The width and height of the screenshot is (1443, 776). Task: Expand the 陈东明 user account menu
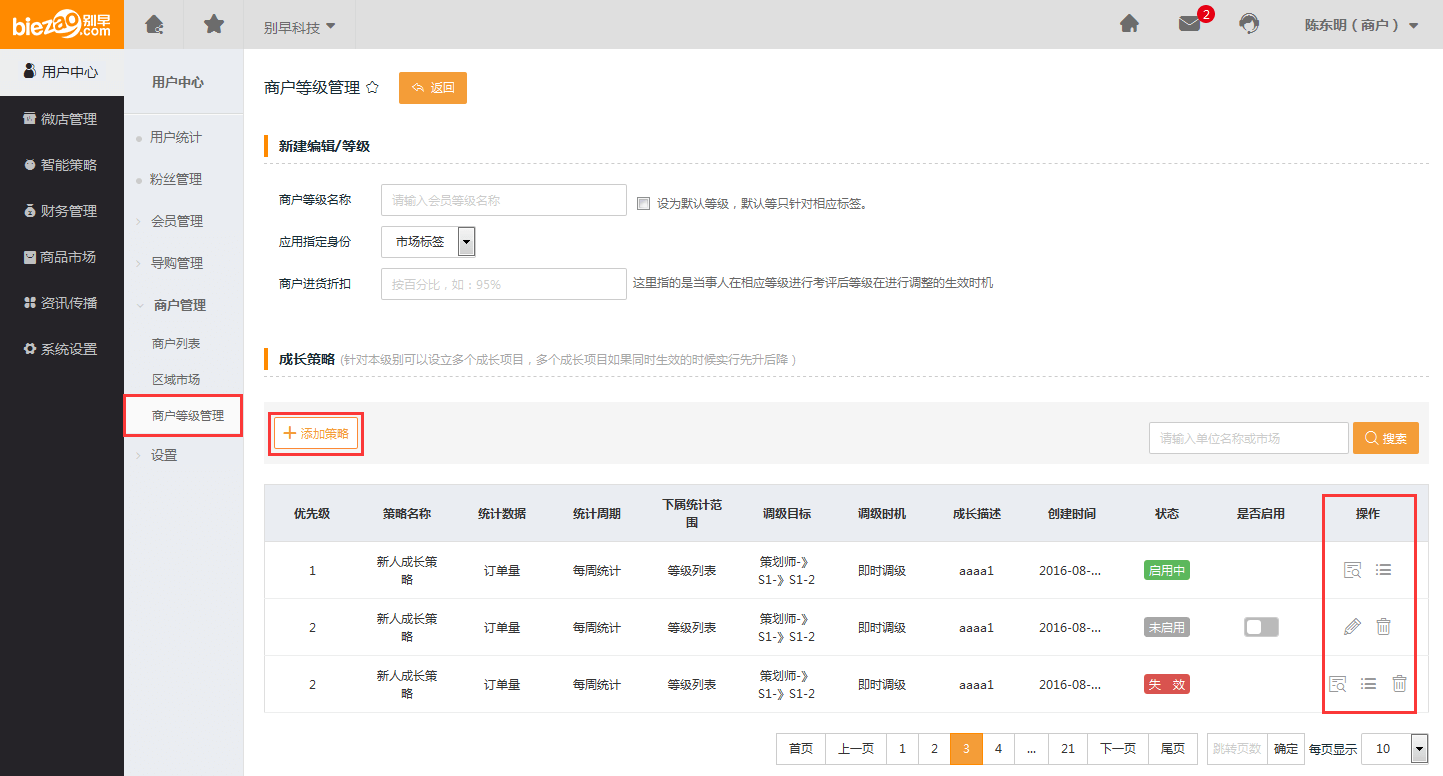point(1361,25)
